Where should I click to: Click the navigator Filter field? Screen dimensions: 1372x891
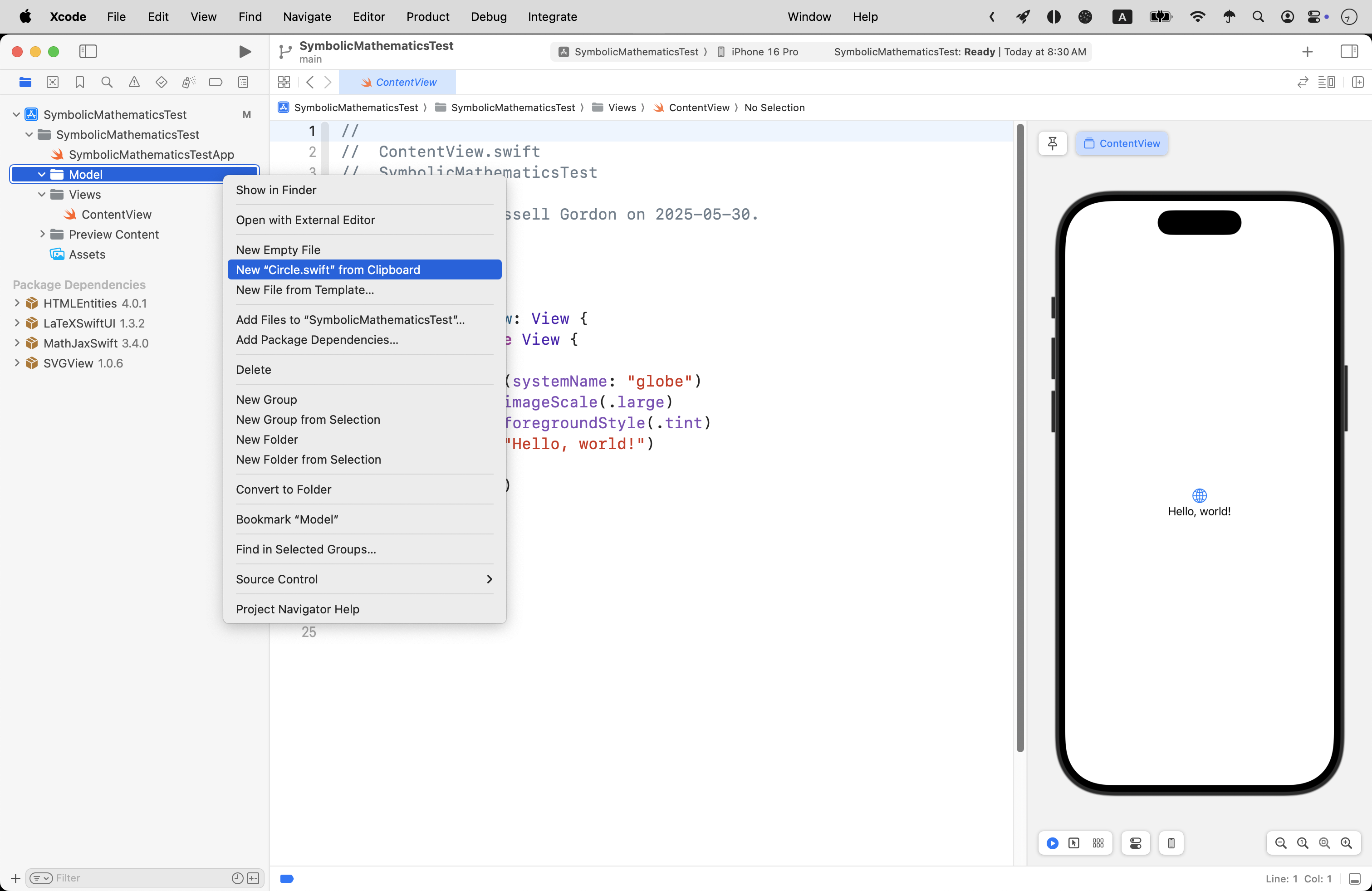click(x=138, y=878)
